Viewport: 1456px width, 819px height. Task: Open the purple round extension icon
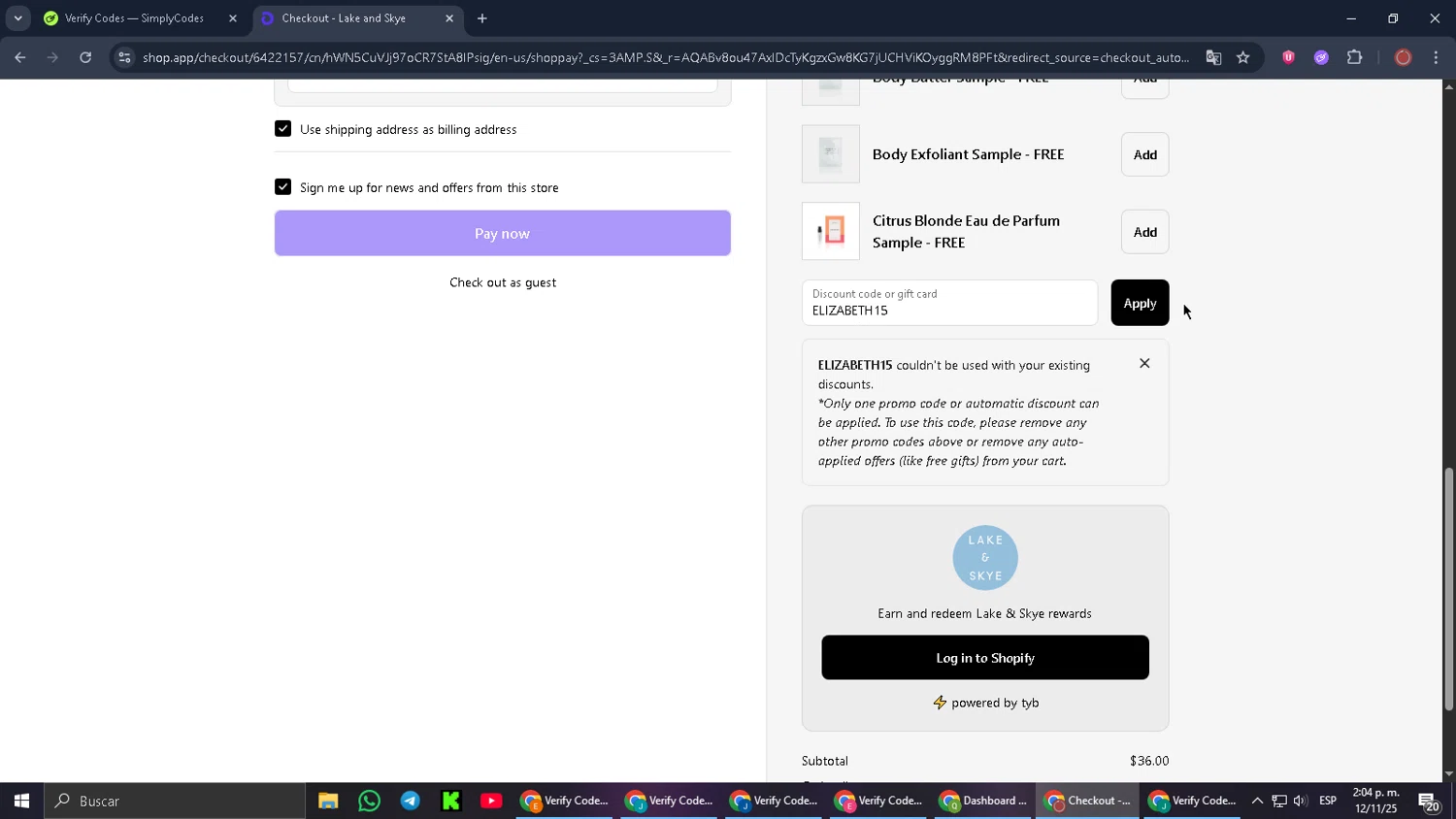click(x=1321, y=58)
